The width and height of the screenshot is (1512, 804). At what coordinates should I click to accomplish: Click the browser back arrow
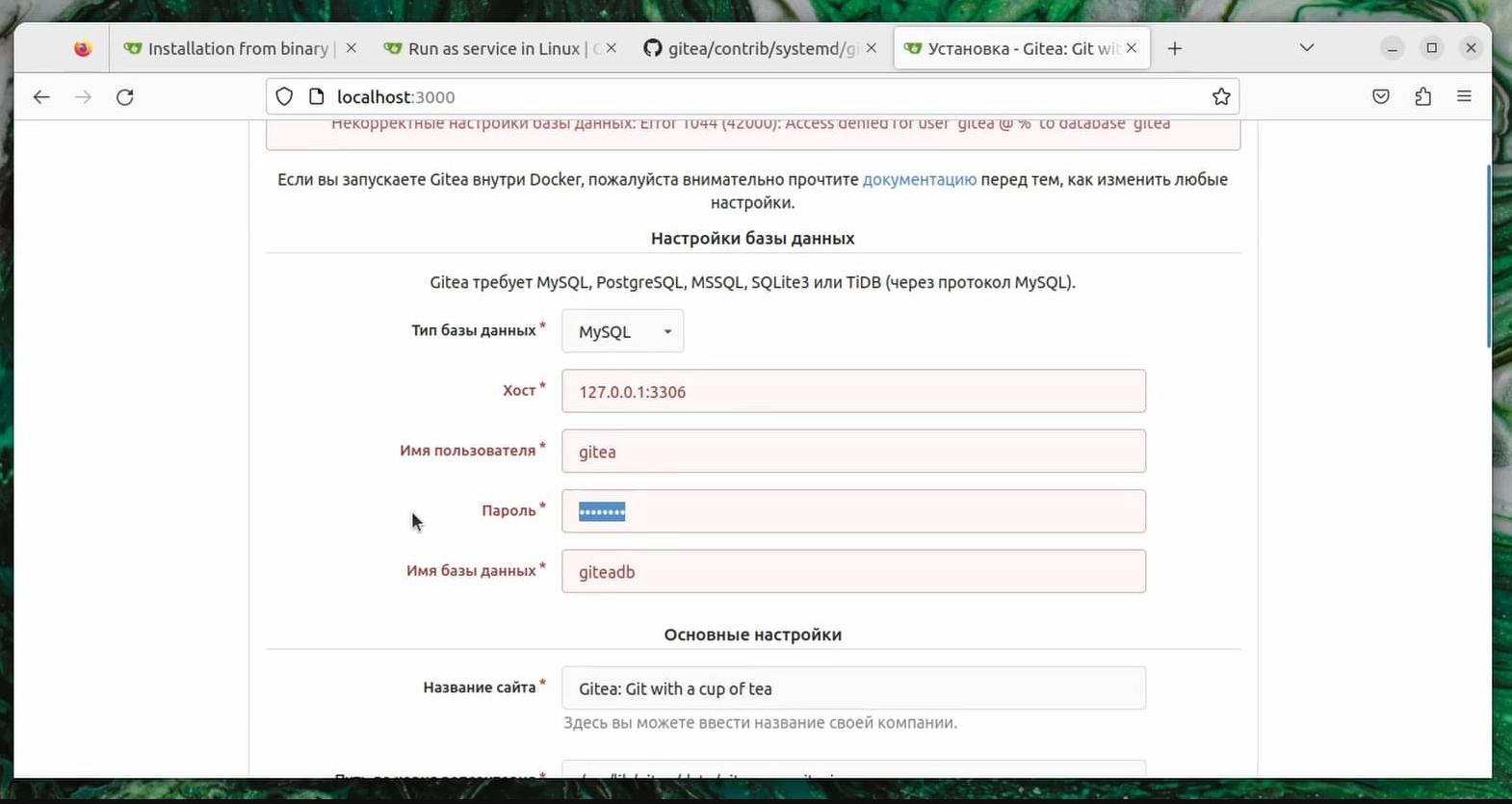(x=41, y=97)
